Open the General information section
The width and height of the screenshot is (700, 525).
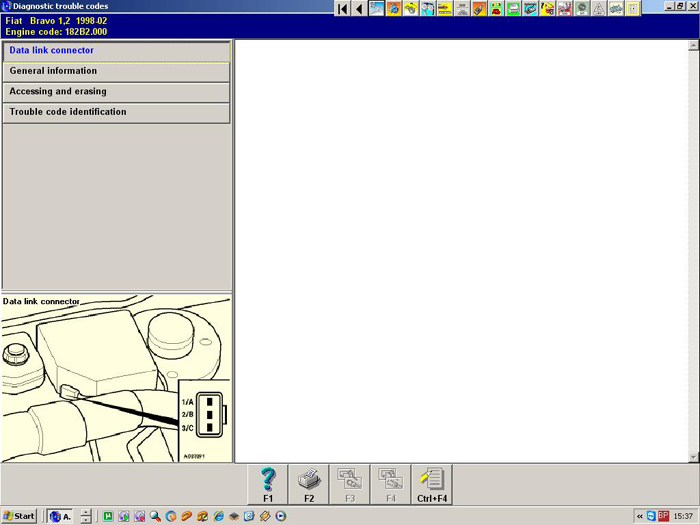pyautogui.click(x=116, y=71)
